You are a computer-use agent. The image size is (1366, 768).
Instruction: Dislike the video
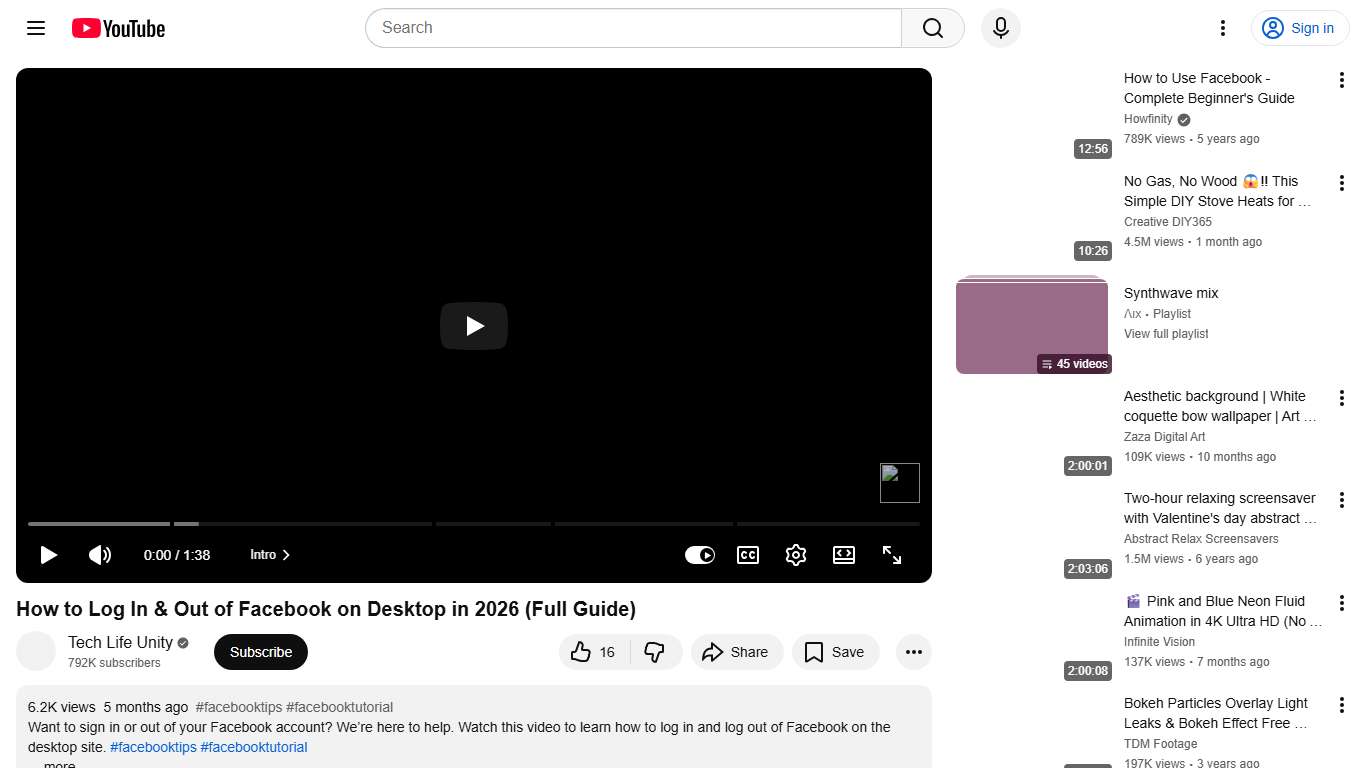coord(656,651)
